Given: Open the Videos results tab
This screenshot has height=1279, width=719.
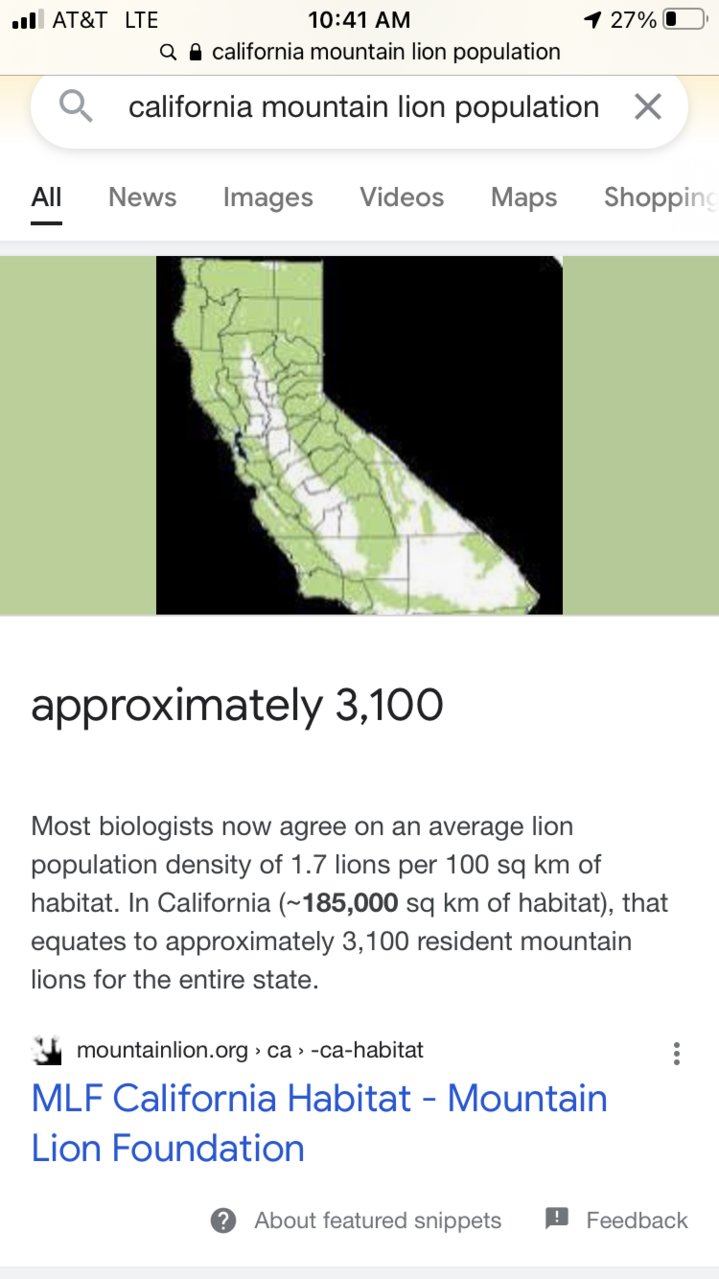Looking at the screenshot, I should tap(402, 197).
